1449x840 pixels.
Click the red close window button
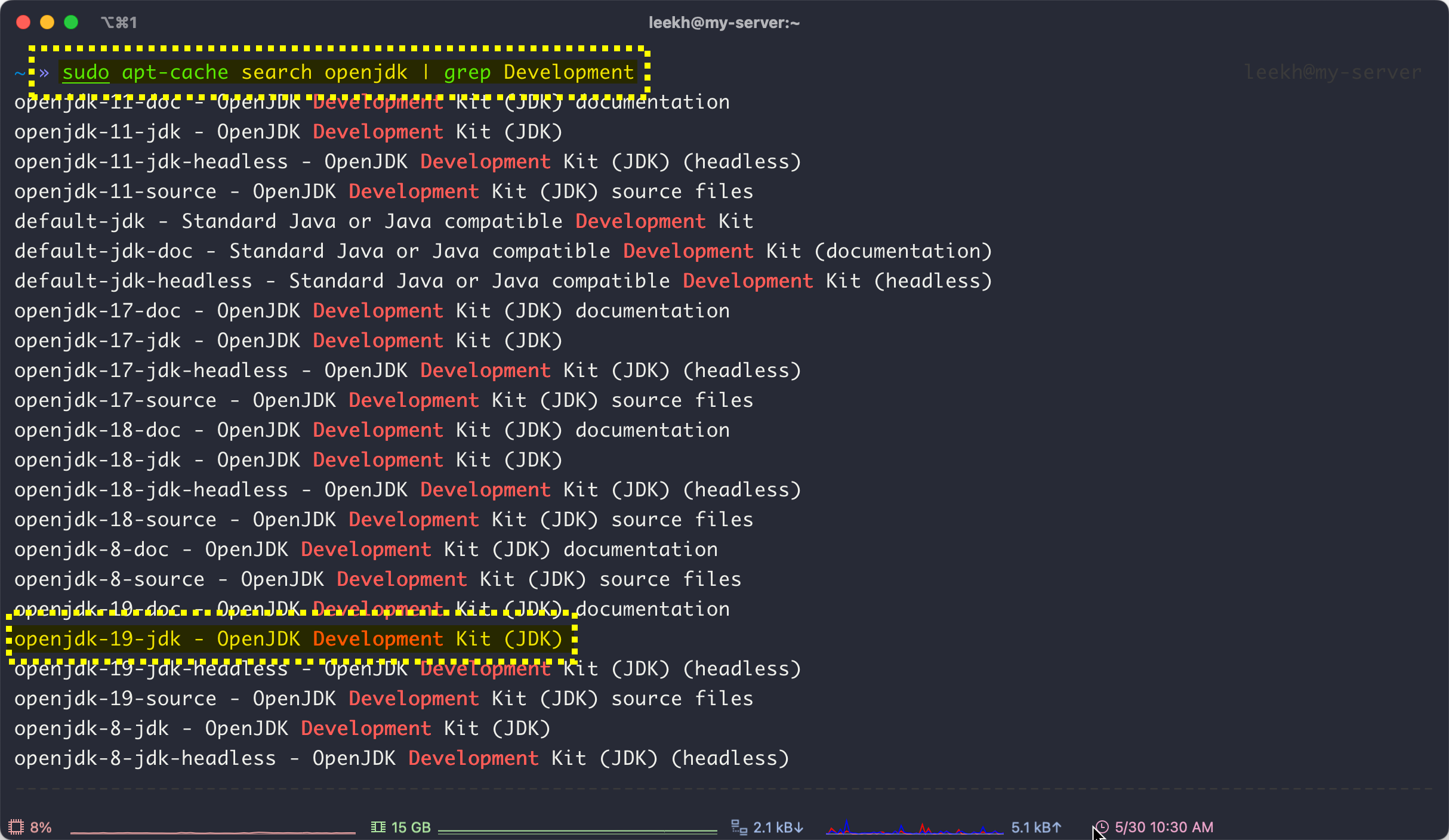[x=23, y=22]
